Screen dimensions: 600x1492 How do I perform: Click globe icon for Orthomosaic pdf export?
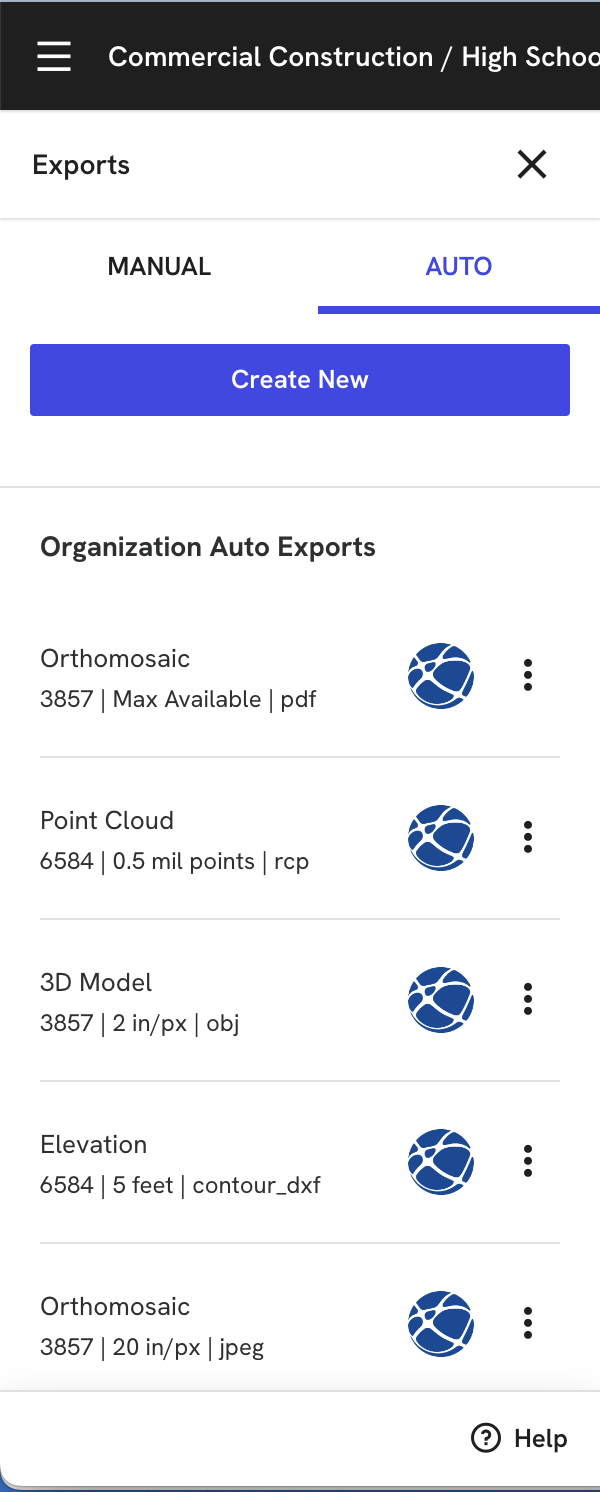[441, 676]
